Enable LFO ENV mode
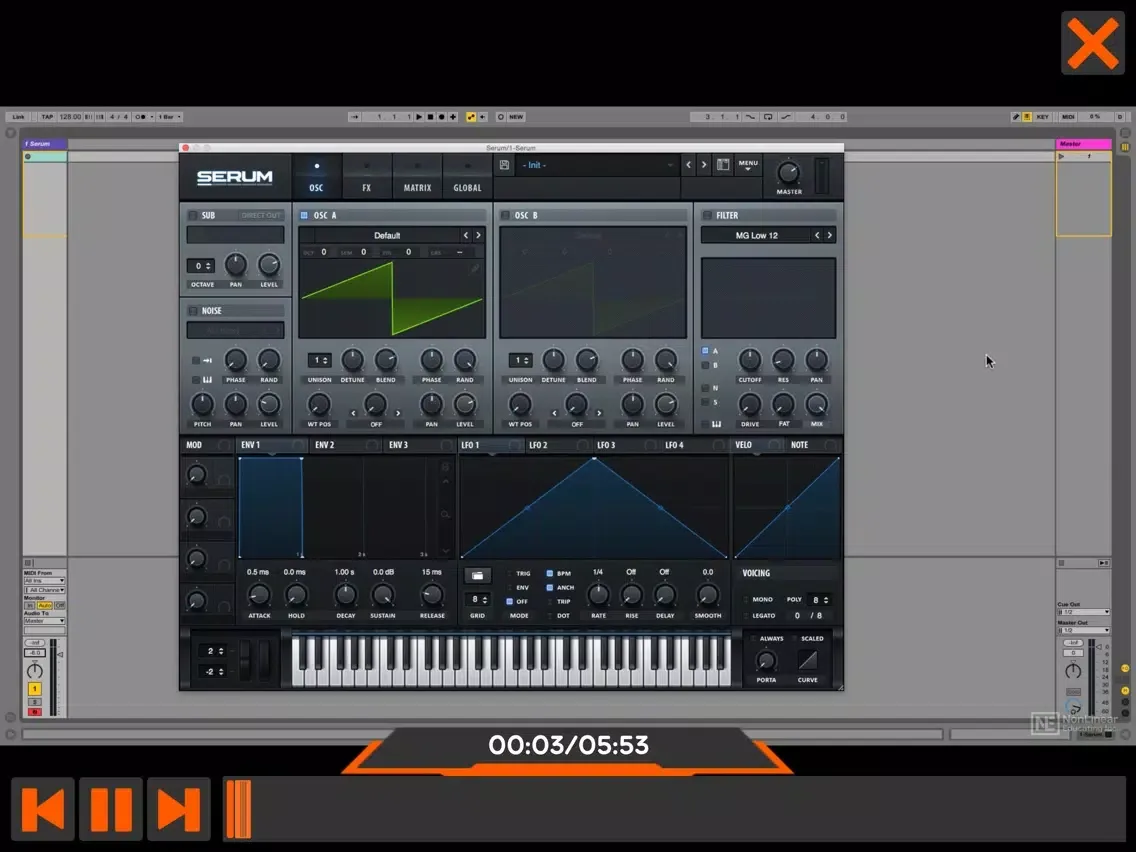The image size is (1136, 852). pyautogui.click(x=510, y=588)
